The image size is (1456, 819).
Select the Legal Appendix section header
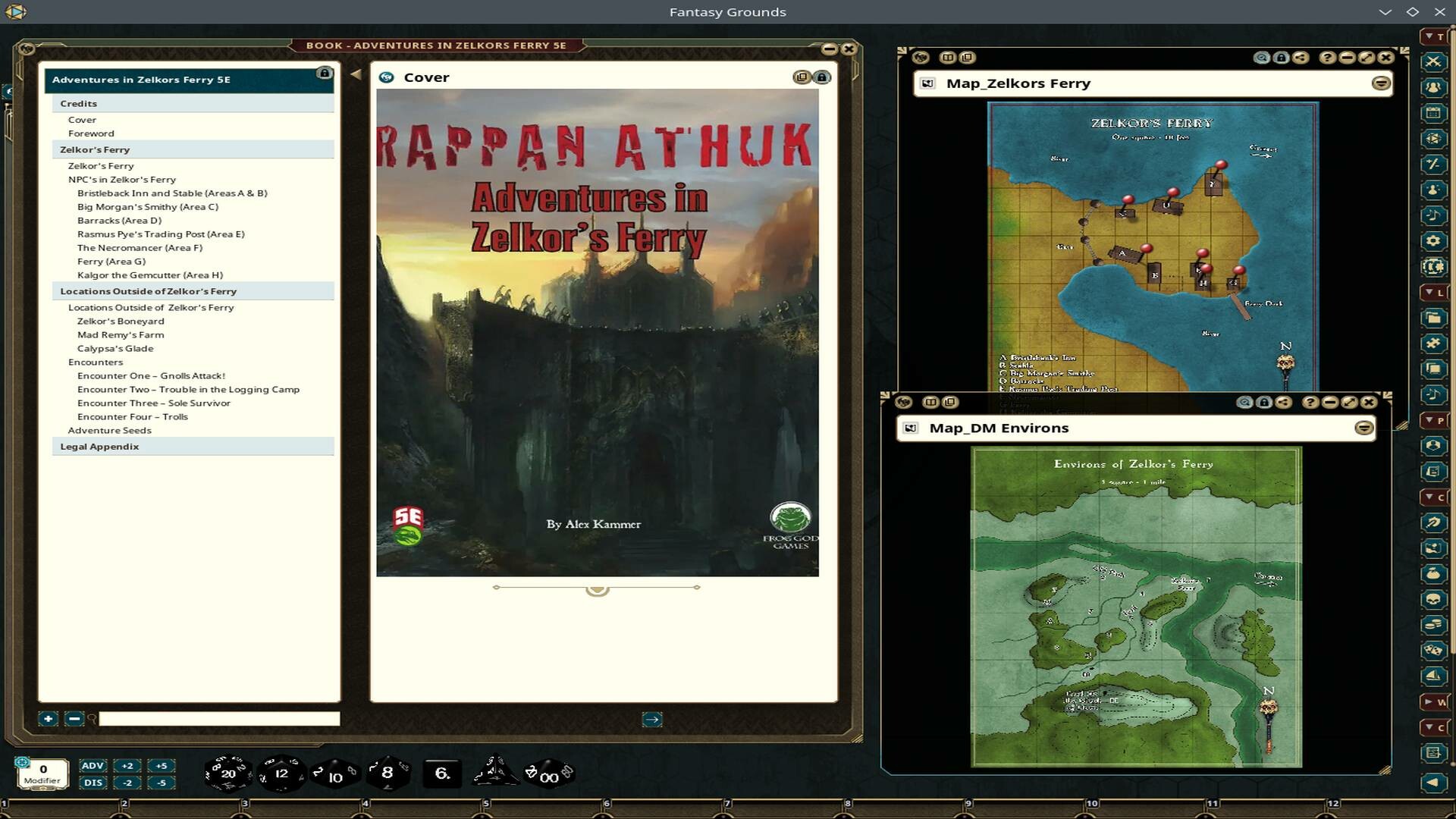(x=99, y=446)
